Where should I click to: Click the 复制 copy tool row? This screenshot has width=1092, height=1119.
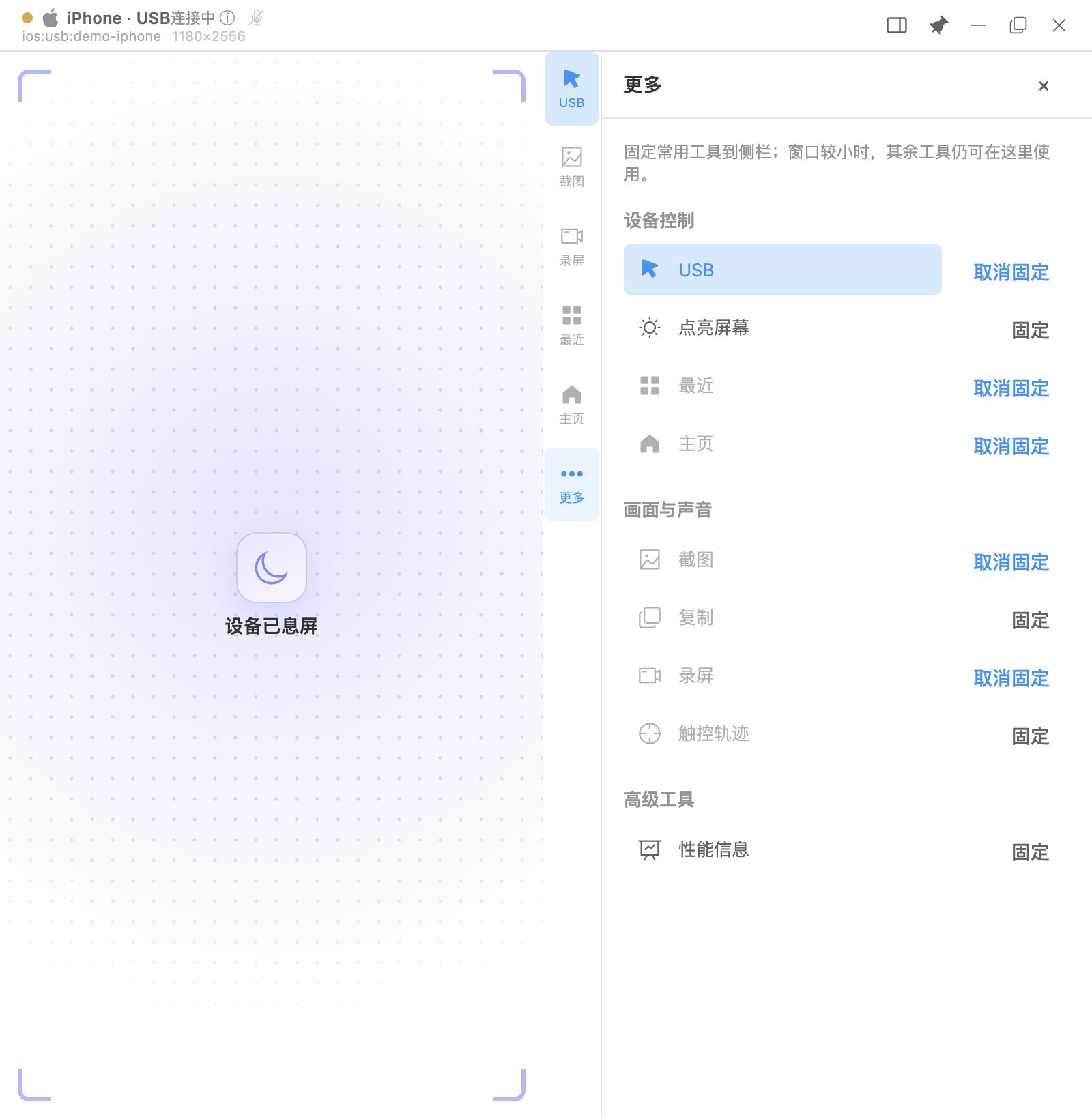(x=783, y=617)
